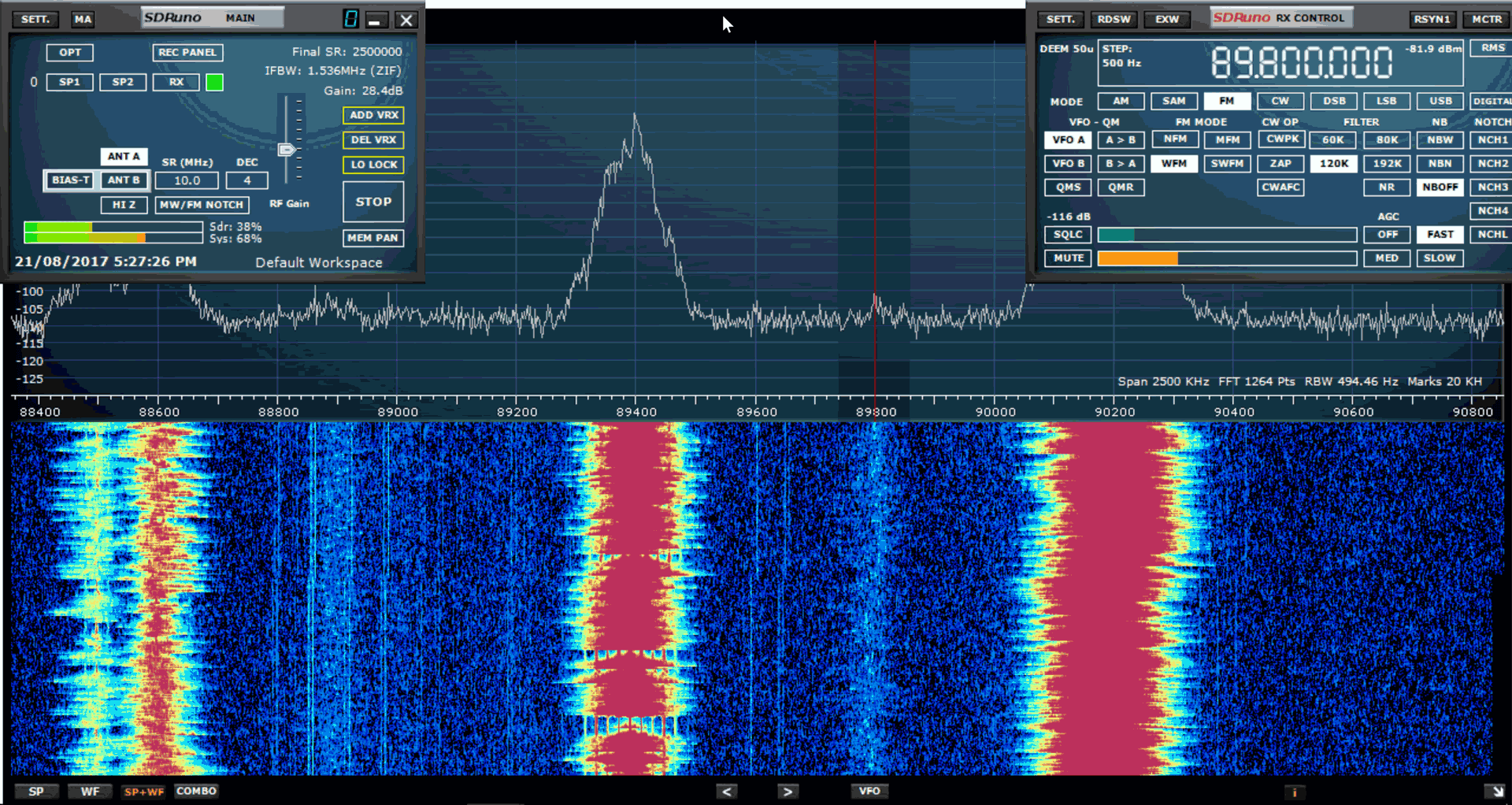Open the SR (MHz) 10.0 sample rate field
This screenshot has height=805, width=1512.
tap(187, 181)
